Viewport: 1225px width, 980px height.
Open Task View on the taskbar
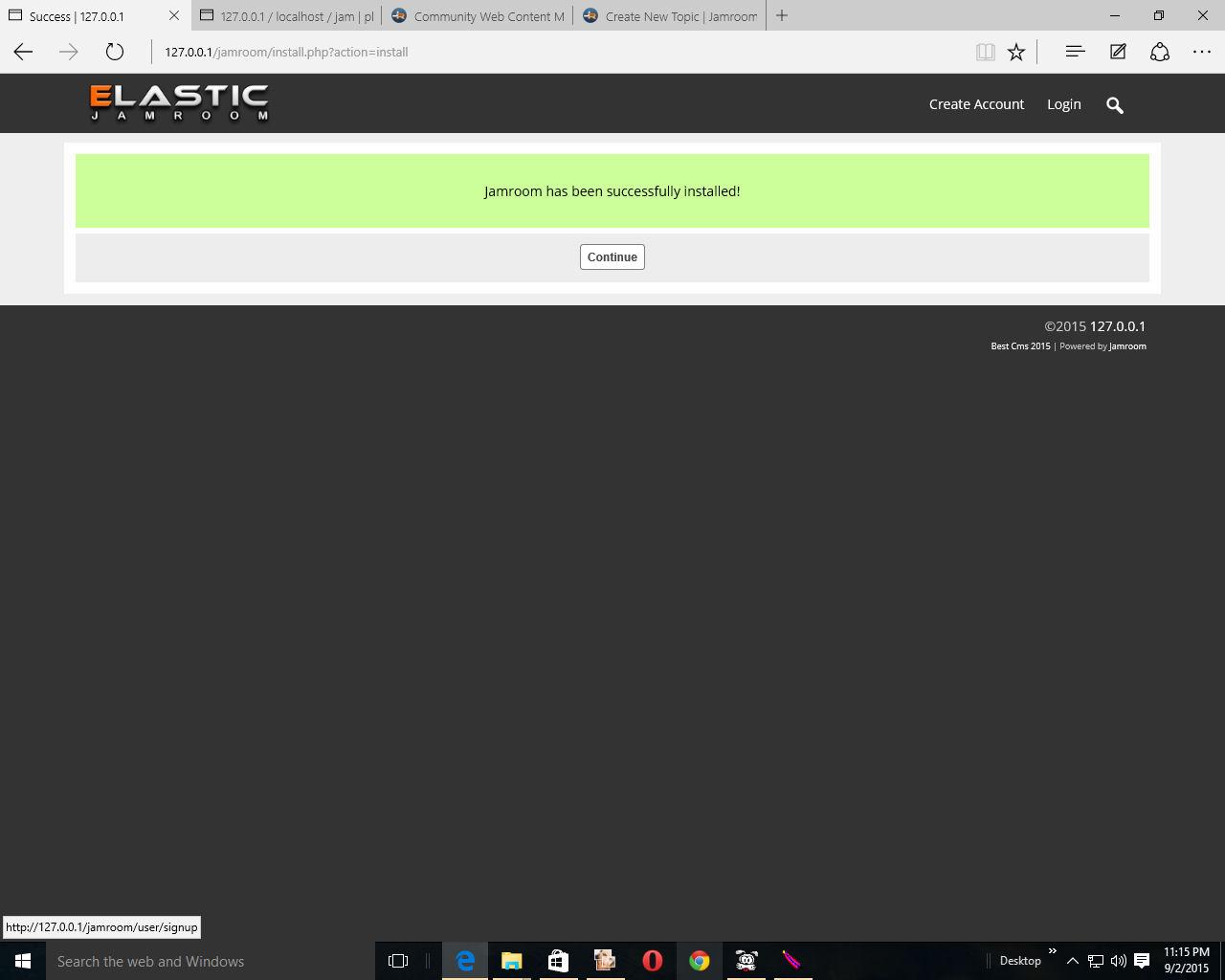click(398, 961)
